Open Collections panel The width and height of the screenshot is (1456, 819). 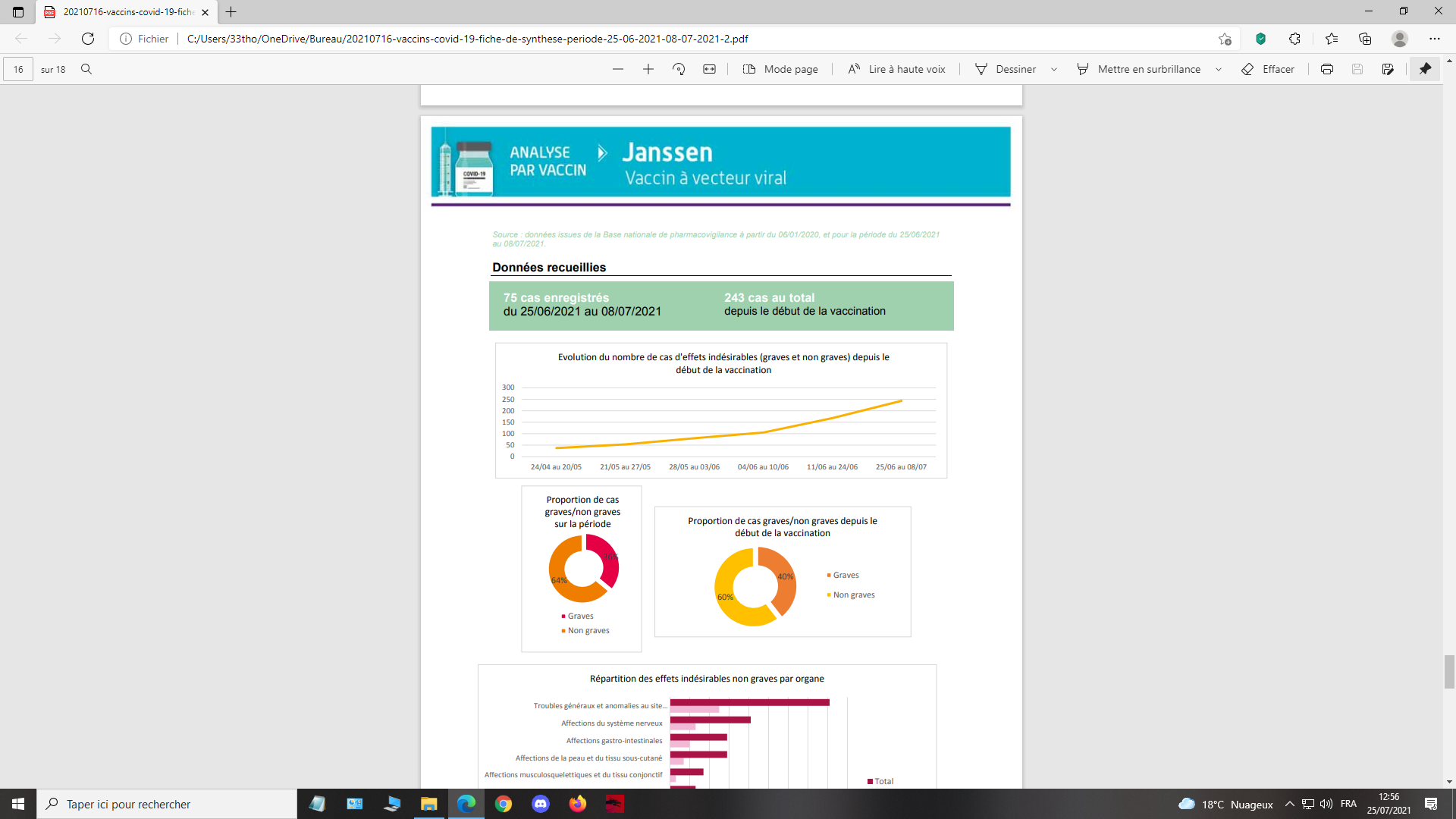point(1365,39)
